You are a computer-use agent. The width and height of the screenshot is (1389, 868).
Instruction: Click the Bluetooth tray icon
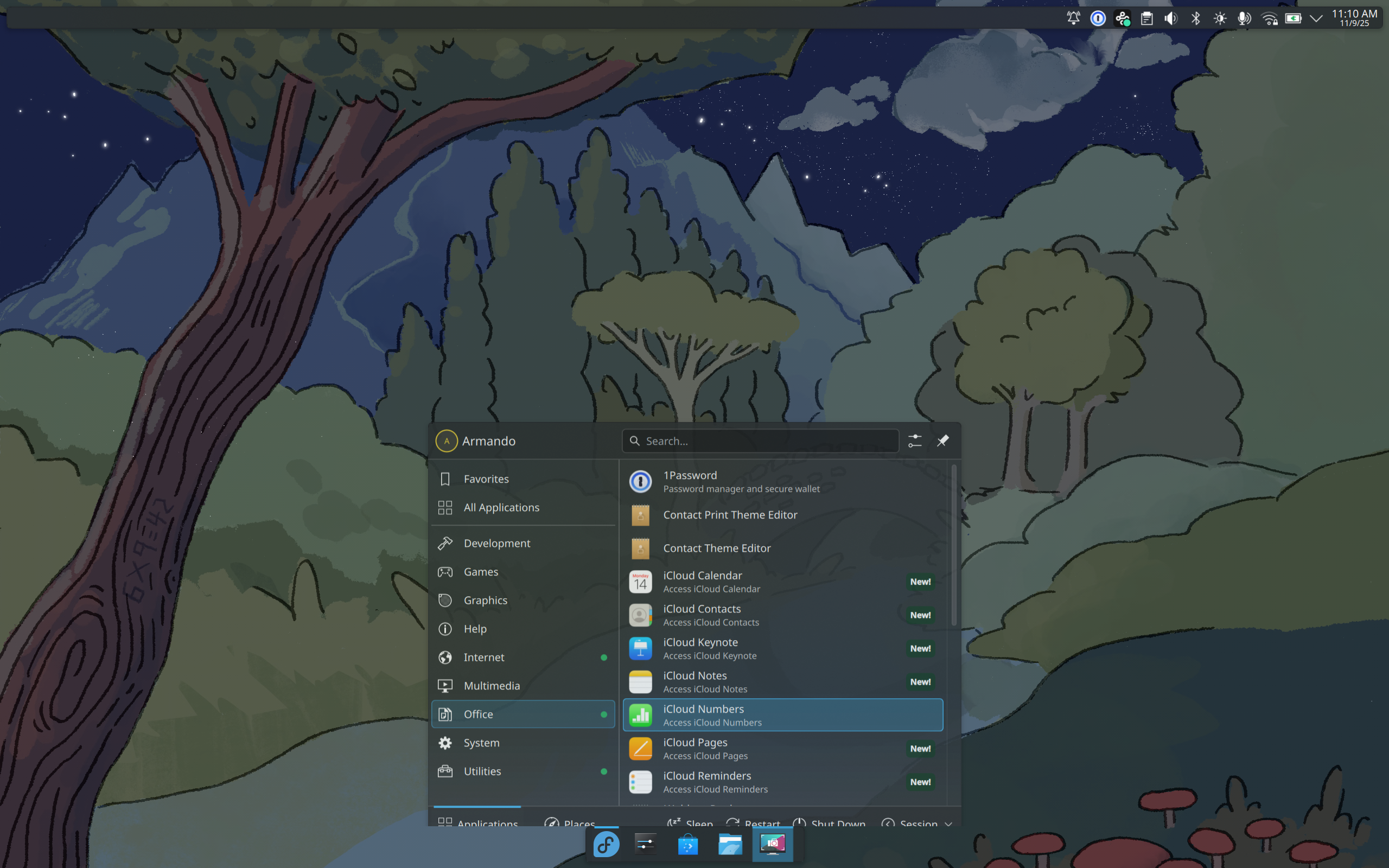tap(1196, 18)
